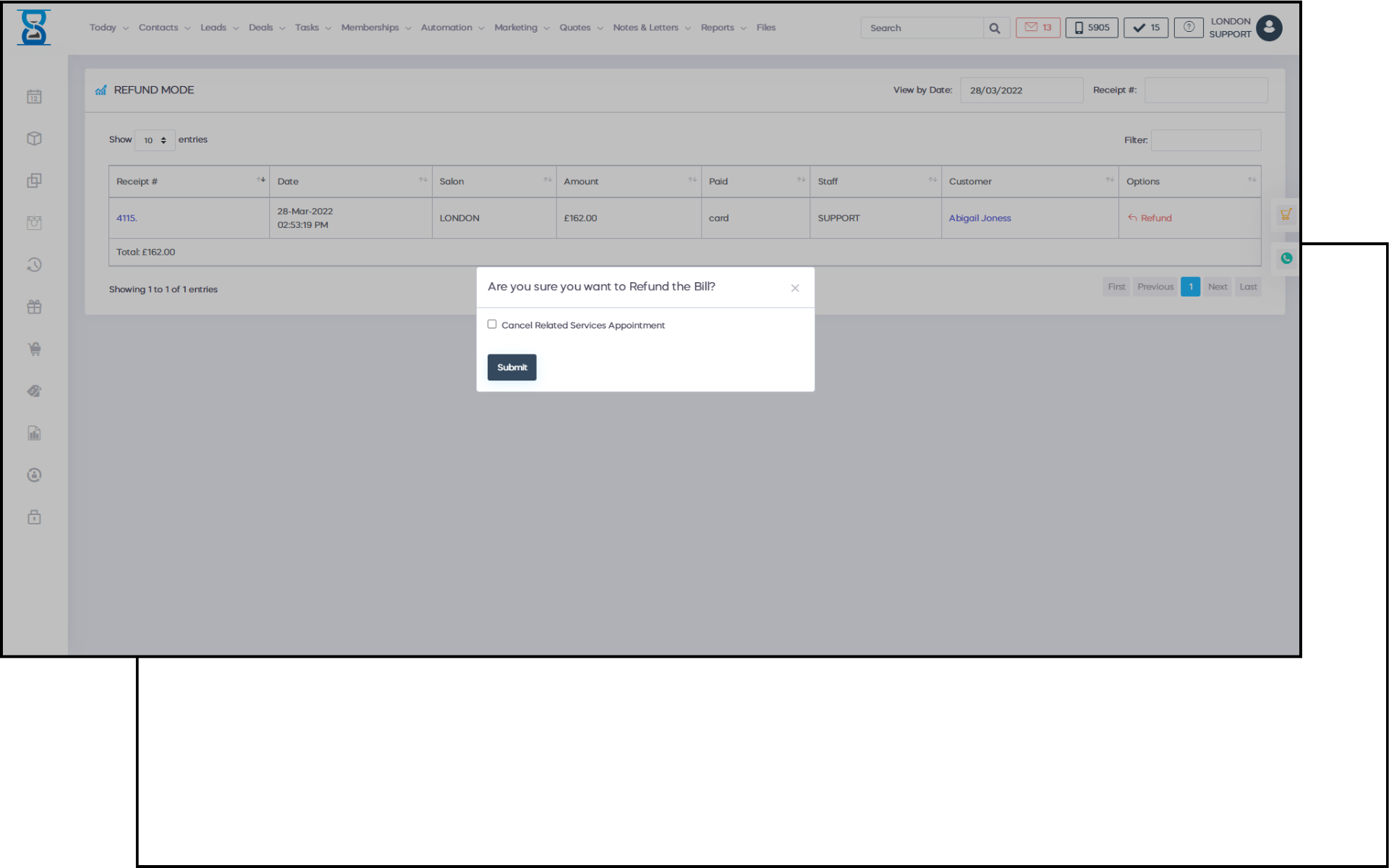
Task: Click the shopping cart sidebar icon
Action: pos(34,349)
